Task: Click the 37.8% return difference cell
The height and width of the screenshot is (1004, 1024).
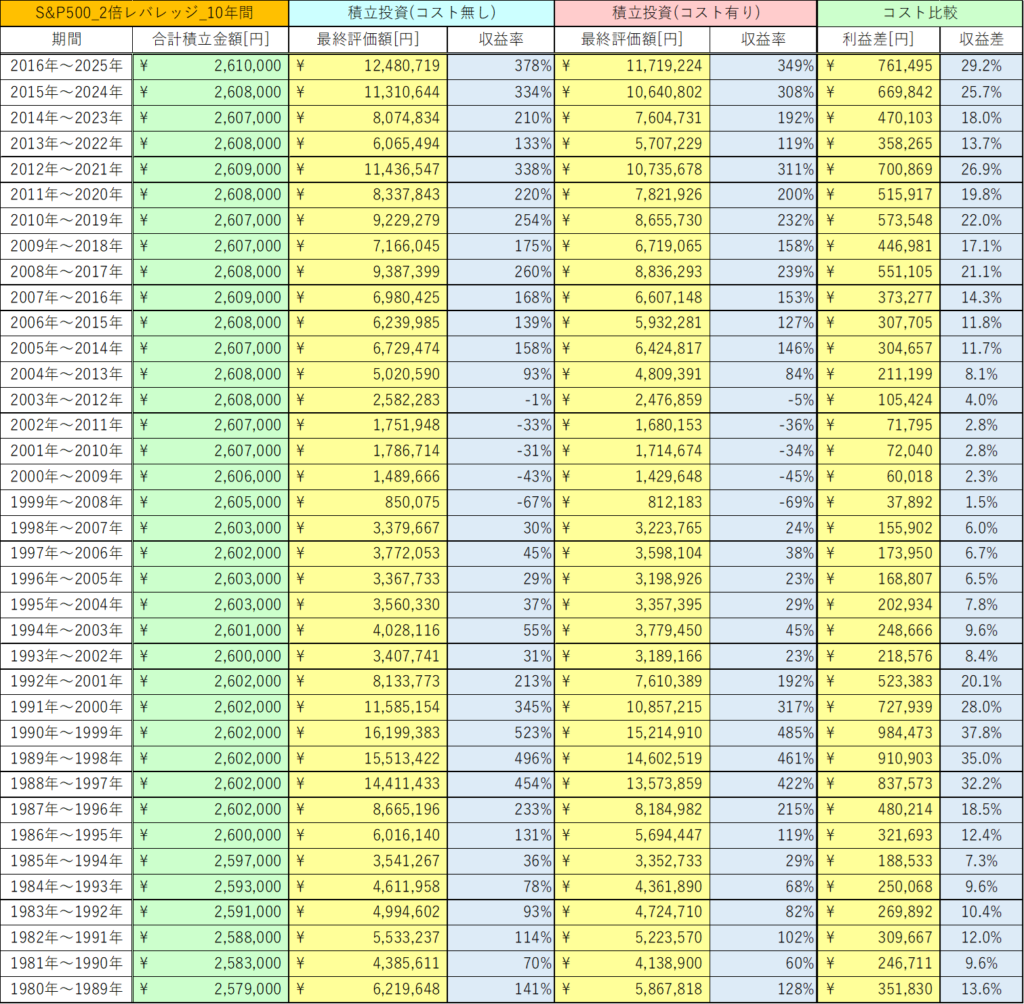Action: 981,733
